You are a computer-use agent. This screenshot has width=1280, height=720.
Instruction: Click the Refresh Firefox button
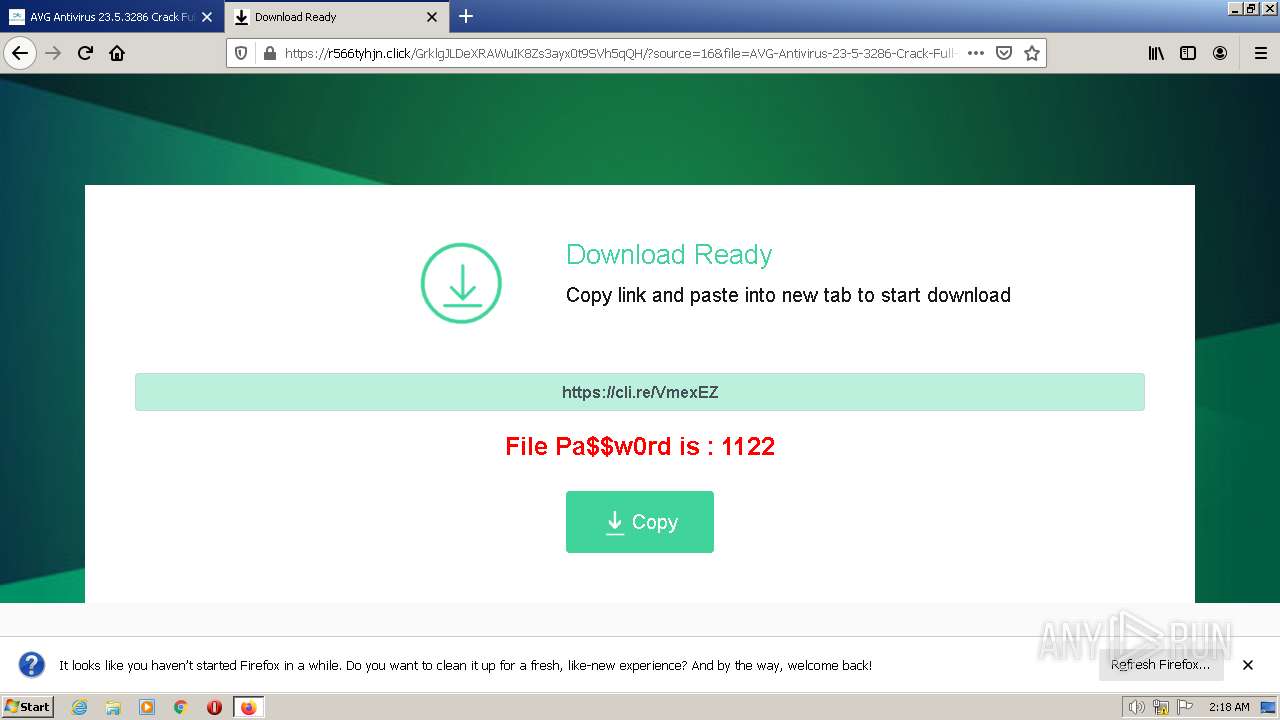[x=1160, y=665]
